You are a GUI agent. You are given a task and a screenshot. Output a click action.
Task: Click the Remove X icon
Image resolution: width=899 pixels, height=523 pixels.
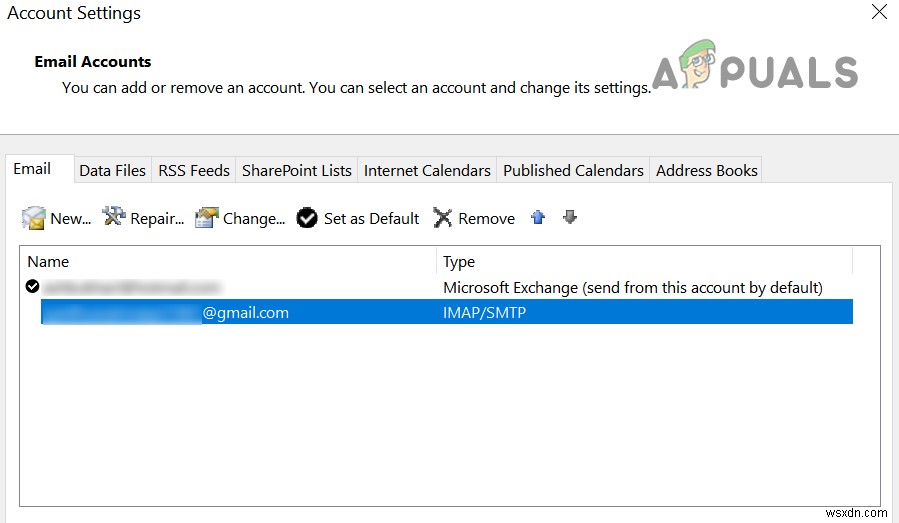pos(443,218)
